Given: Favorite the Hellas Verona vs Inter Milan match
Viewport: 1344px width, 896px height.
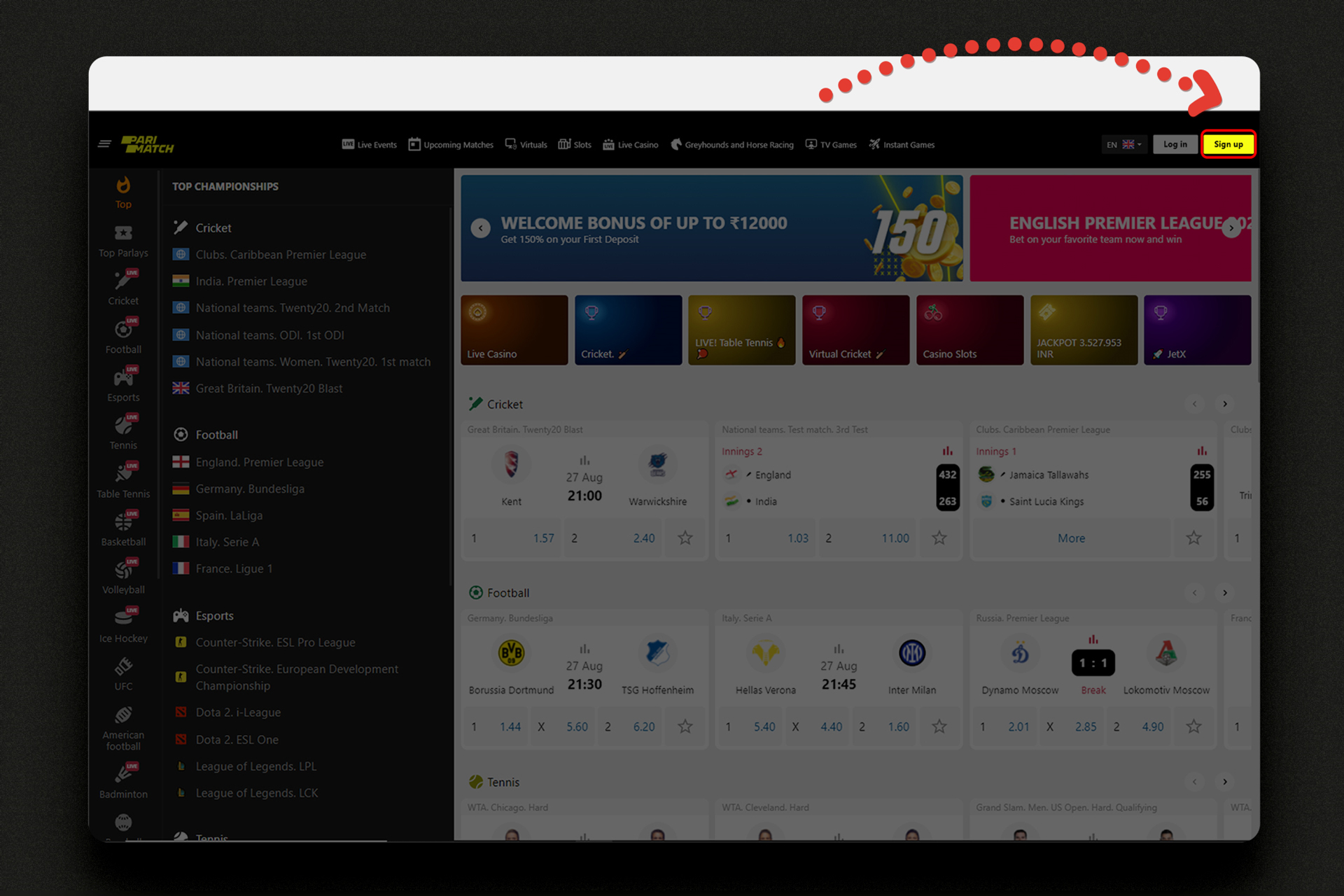Looking at the screenshot, I should tap(939, 727).
